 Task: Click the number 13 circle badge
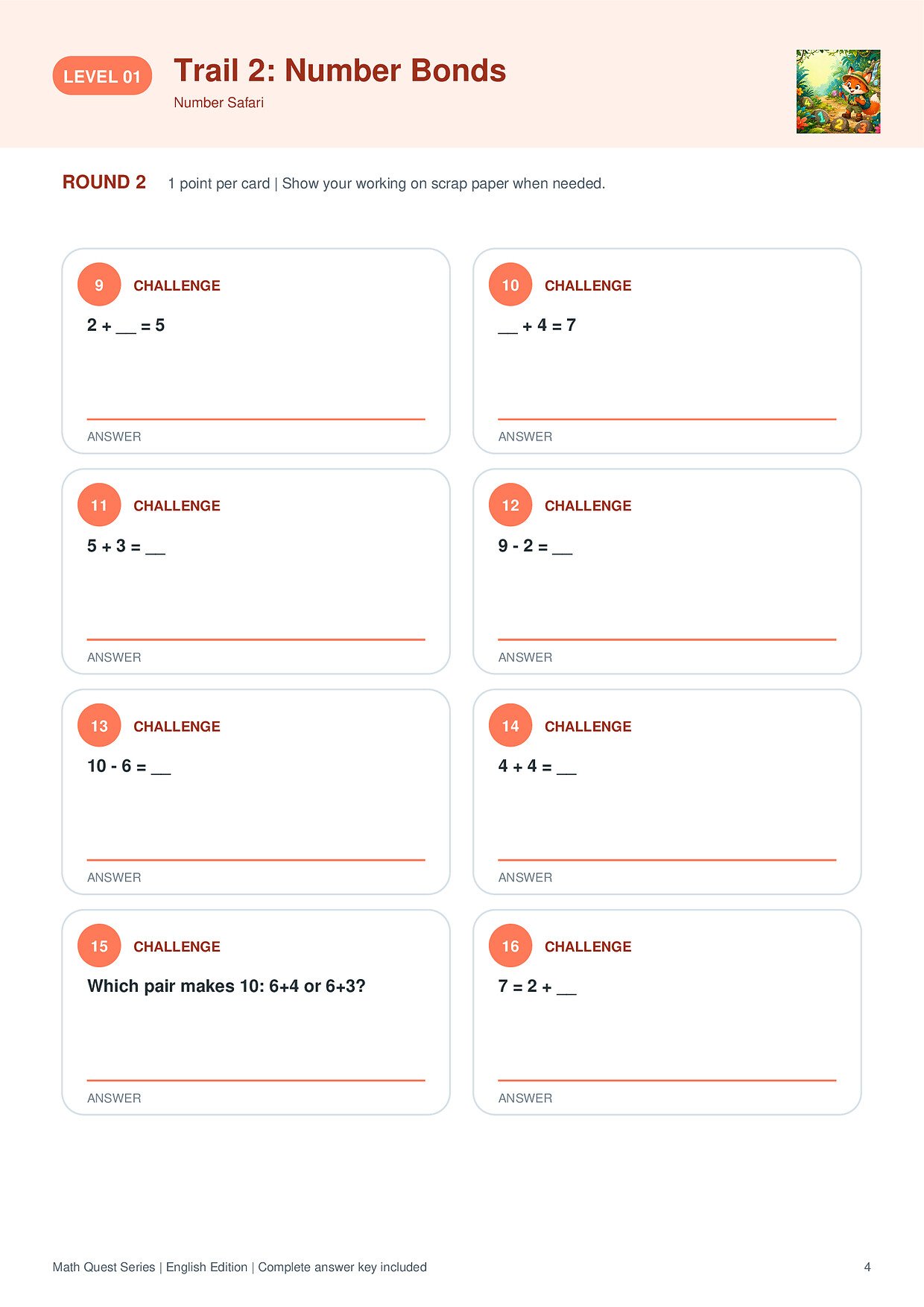point(99,726)
